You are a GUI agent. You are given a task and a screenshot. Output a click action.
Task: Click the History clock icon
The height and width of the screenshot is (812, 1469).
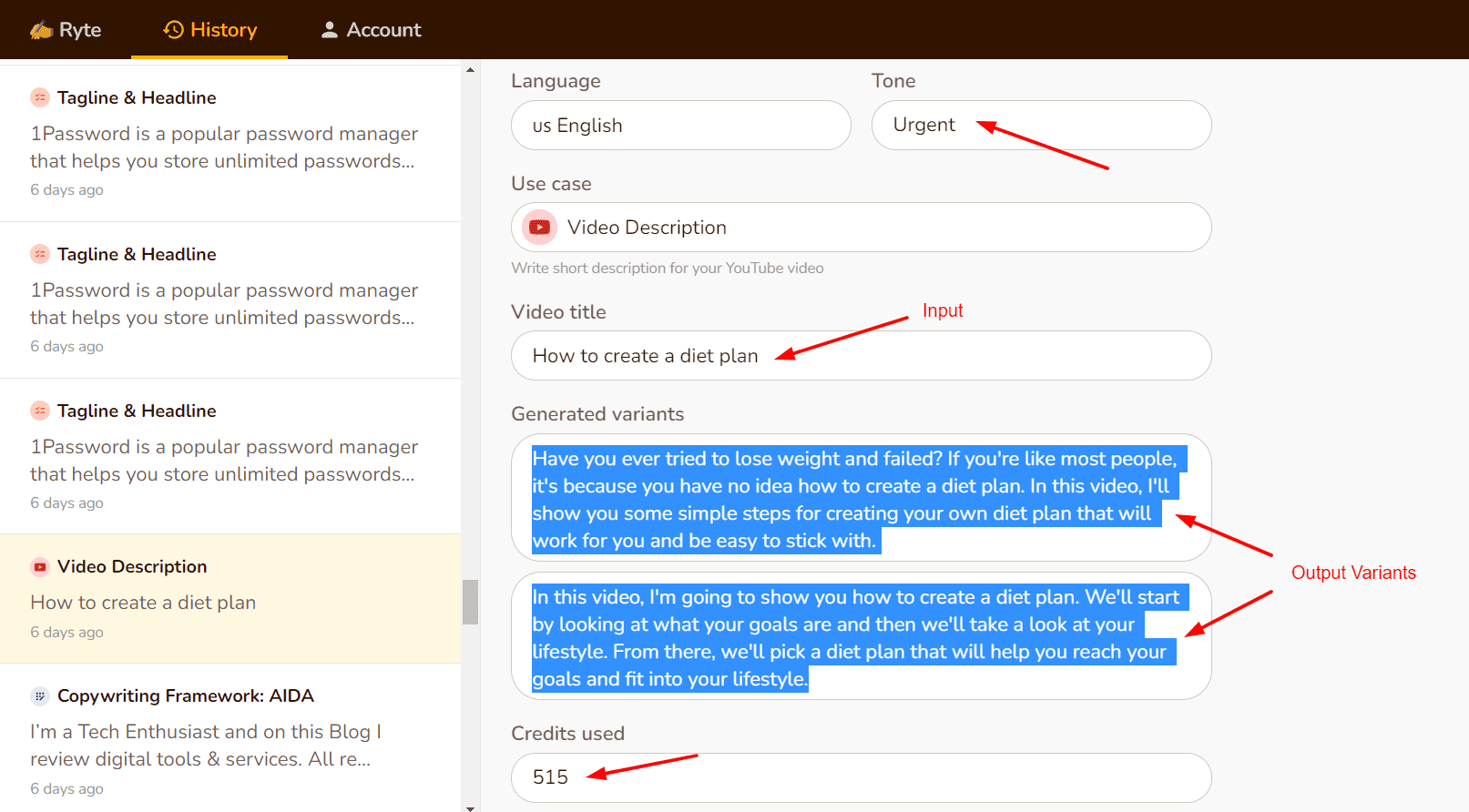pos(173,30)
